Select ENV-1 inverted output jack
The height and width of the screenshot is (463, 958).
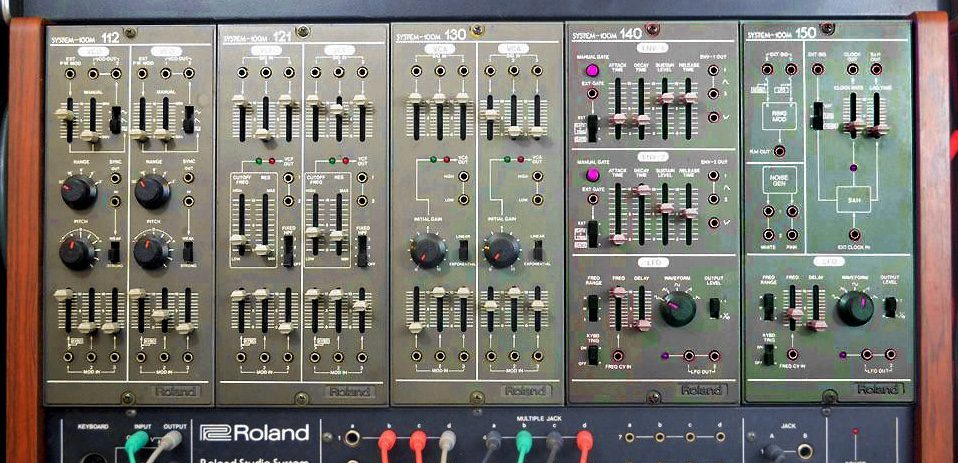[x=713, y=117]
